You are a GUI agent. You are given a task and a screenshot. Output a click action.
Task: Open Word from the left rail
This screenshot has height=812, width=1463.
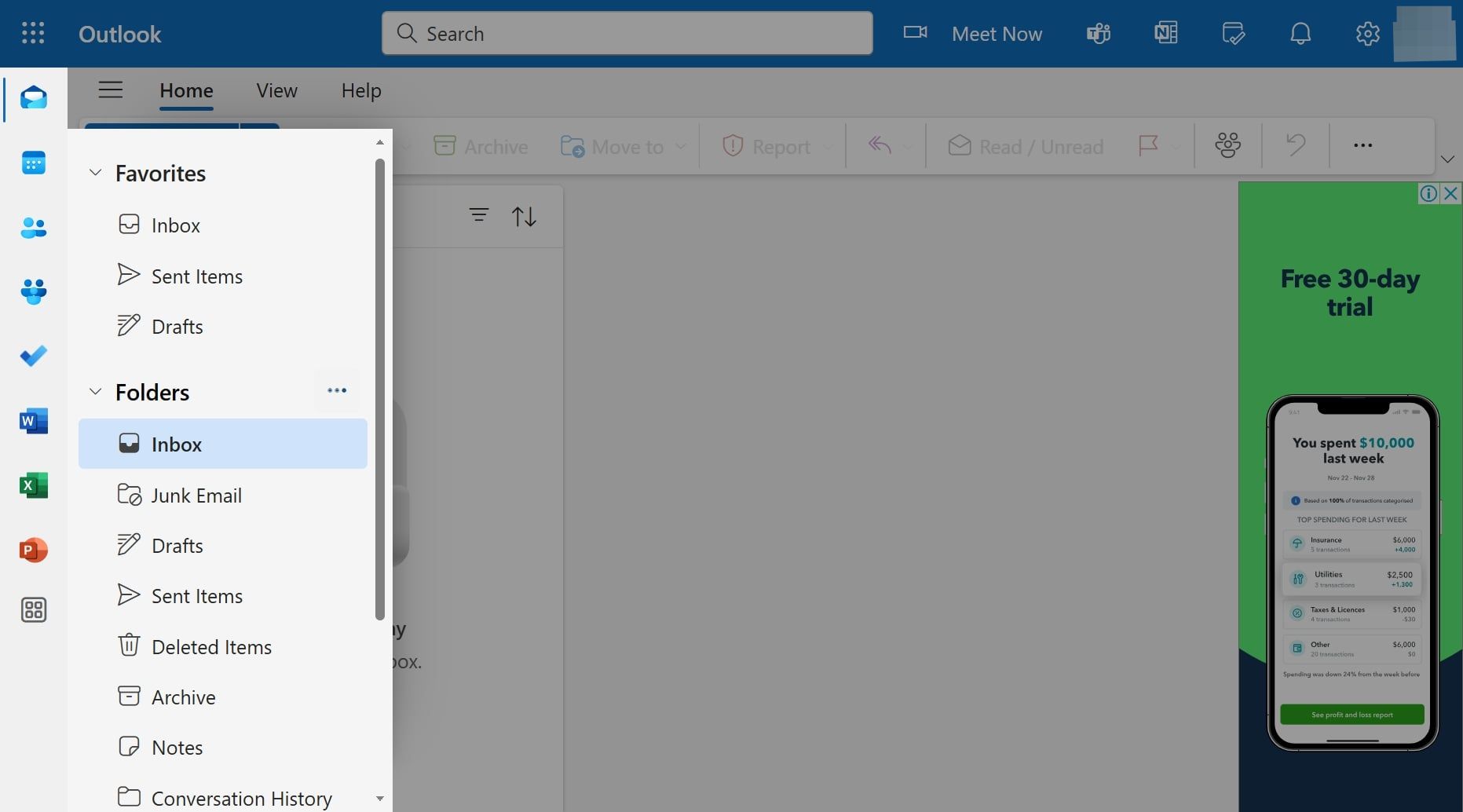tap(33, 421)
